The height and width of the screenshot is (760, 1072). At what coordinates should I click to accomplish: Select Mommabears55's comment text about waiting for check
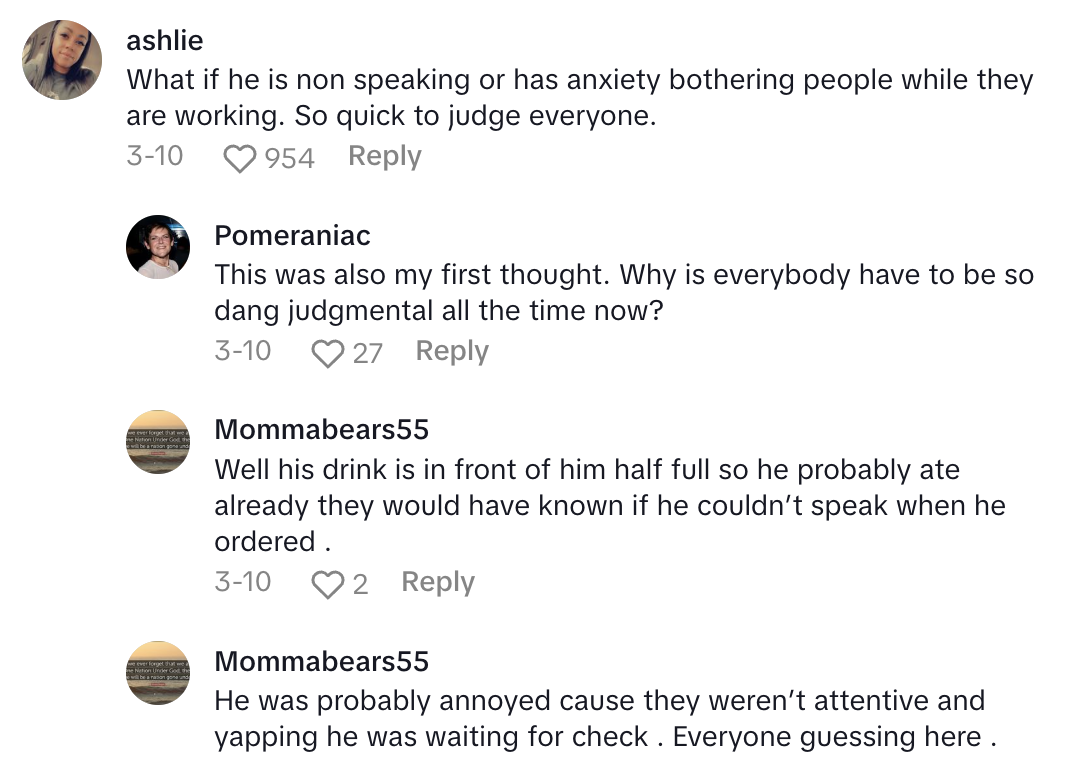click(x=606, y=719)
